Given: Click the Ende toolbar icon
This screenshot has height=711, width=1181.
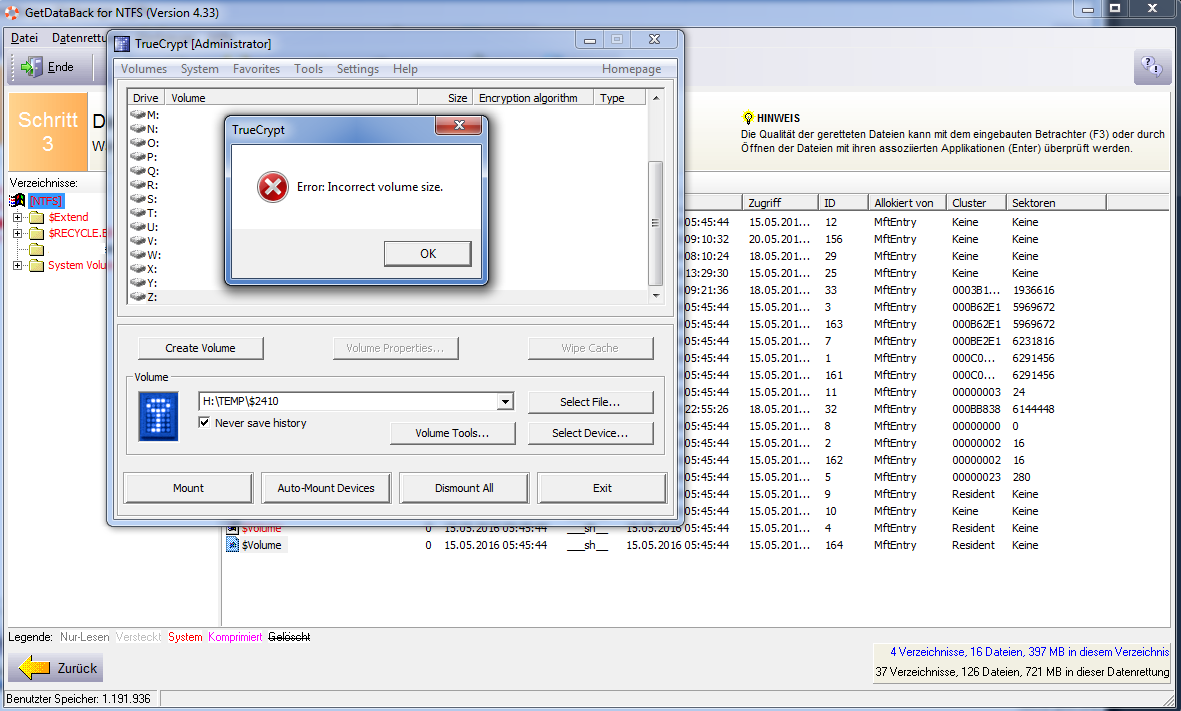Looking at the screenshot, I should (x=32, y=67).
